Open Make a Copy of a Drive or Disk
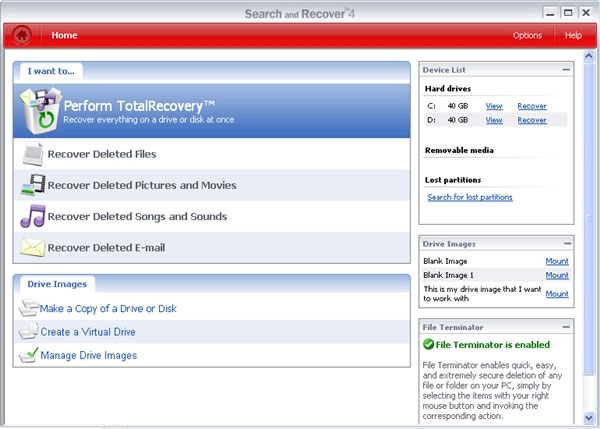Image resolution: width=600 pixels, height=429 pixels. (108, 308)
